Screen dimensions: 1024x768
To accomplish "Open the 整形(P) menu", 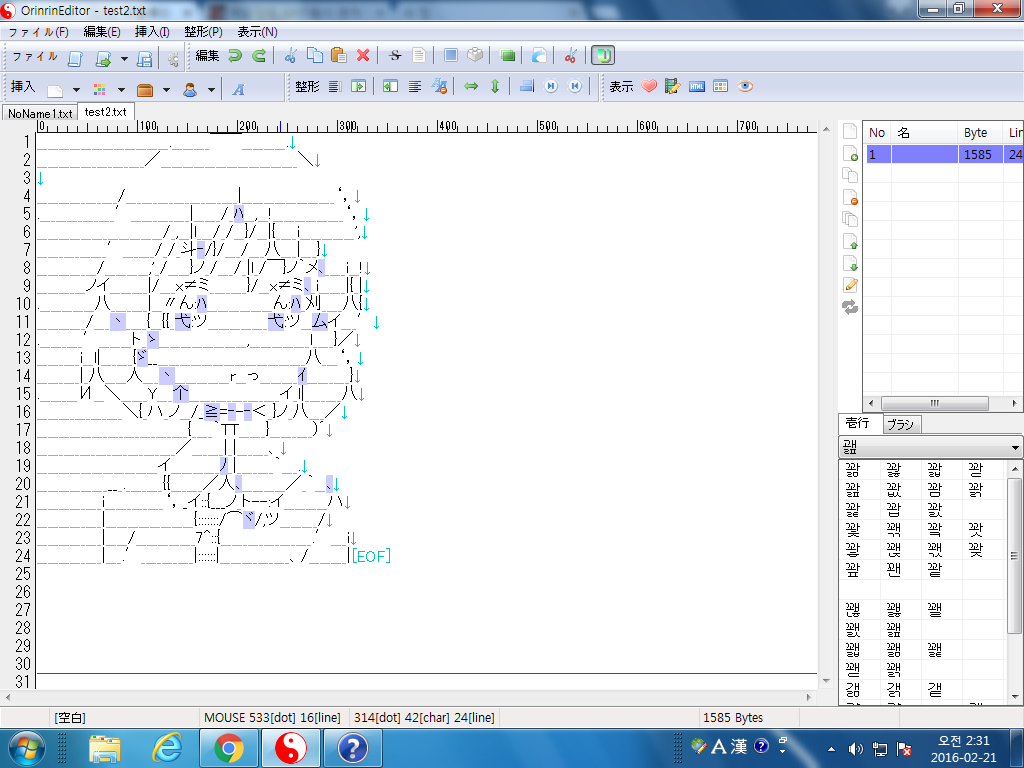I will (203, 32).
